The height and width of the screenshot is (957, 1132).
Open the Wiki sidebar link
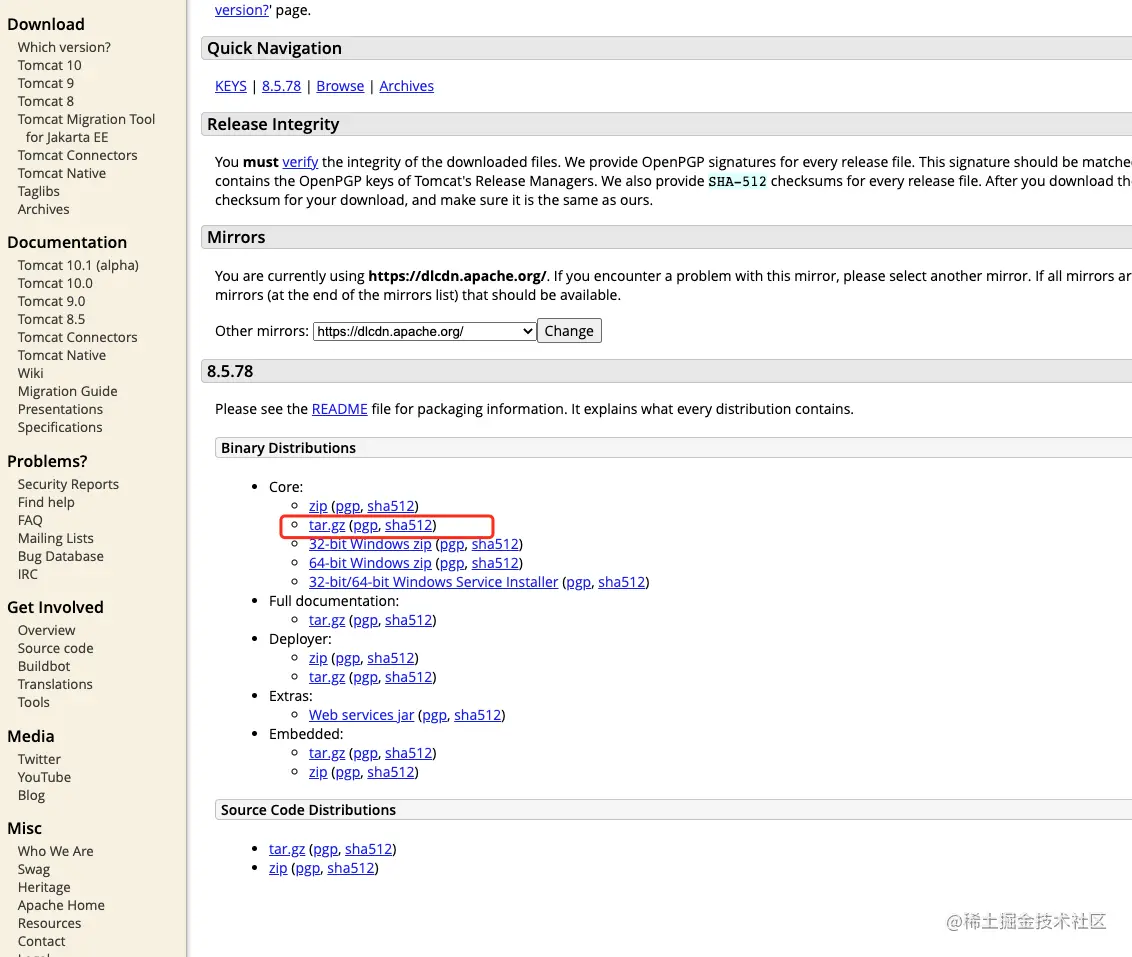[30, 373]
